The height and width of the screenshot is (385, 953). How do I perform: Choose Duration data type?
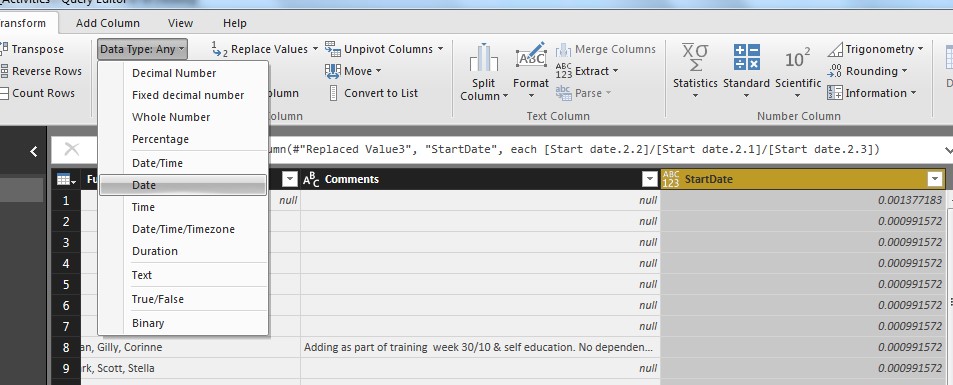coord(183,251)
